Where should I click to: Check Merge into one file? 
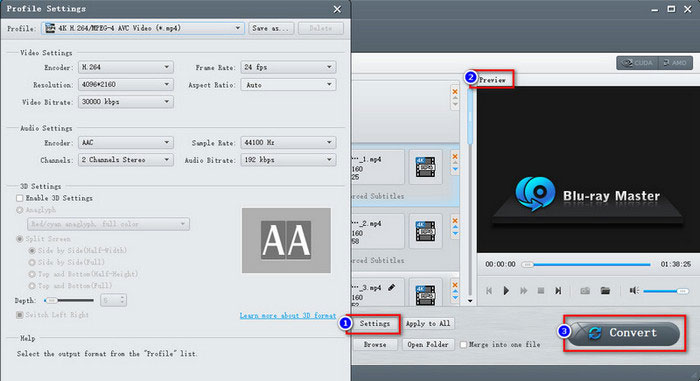tap(463, 344)
